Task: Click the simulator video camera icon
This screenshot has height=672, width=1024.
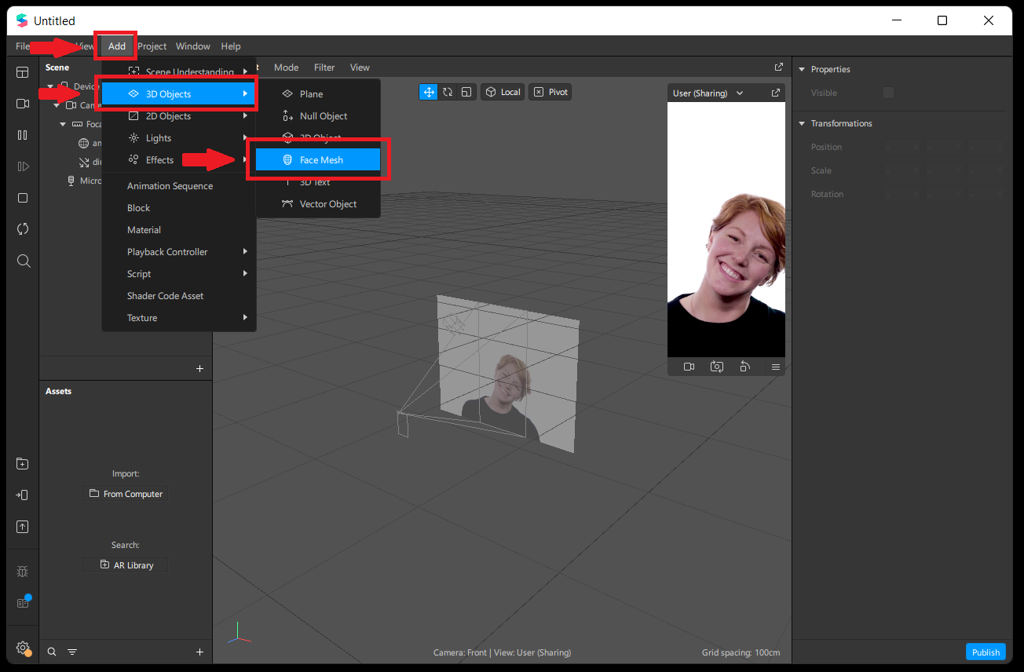Action: tap(688, 367)
